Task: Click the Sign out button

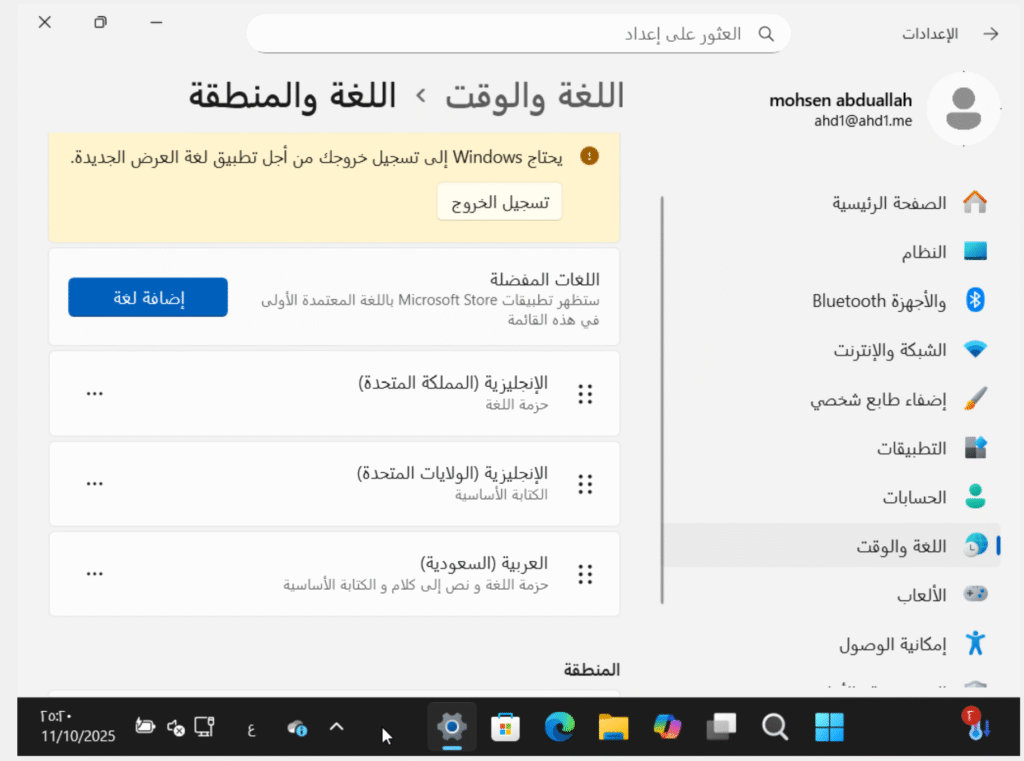Action: tap(499, 202)
